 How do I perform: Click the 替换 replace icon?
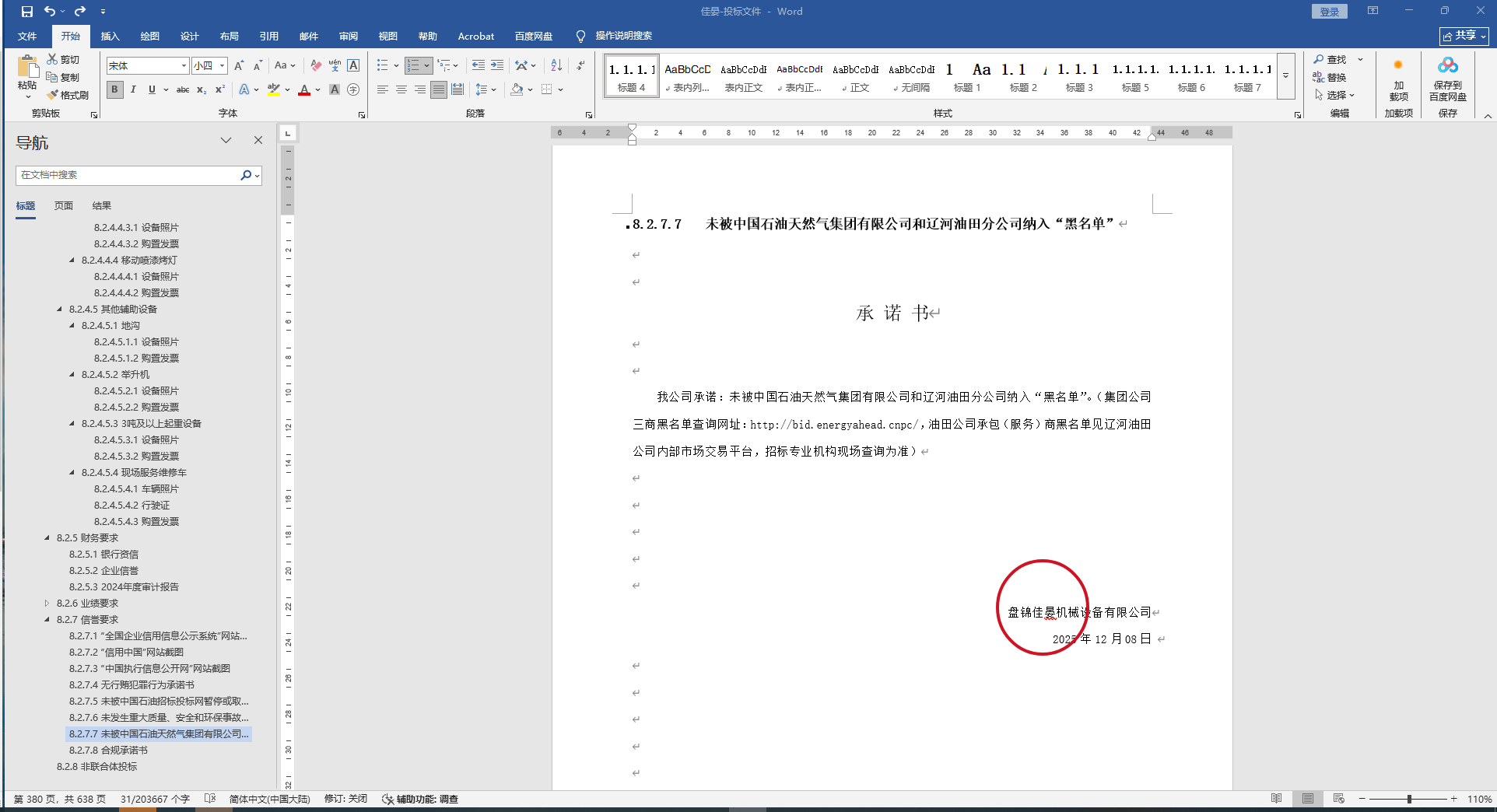pos(1330,77)
